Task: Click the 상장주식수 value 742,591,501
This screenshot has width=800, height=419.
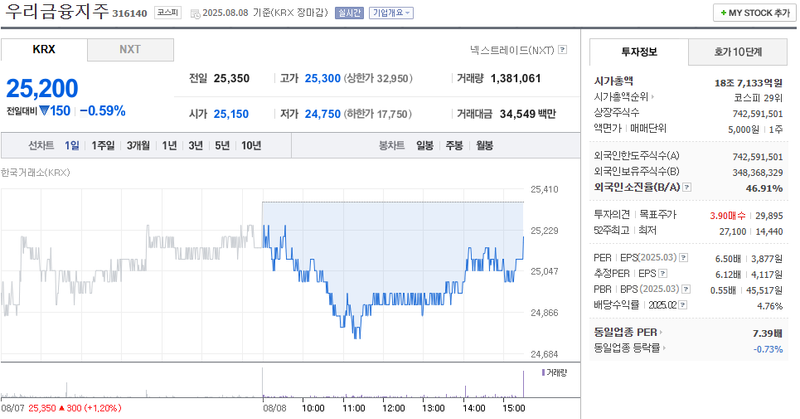Action: click(758, 114)
